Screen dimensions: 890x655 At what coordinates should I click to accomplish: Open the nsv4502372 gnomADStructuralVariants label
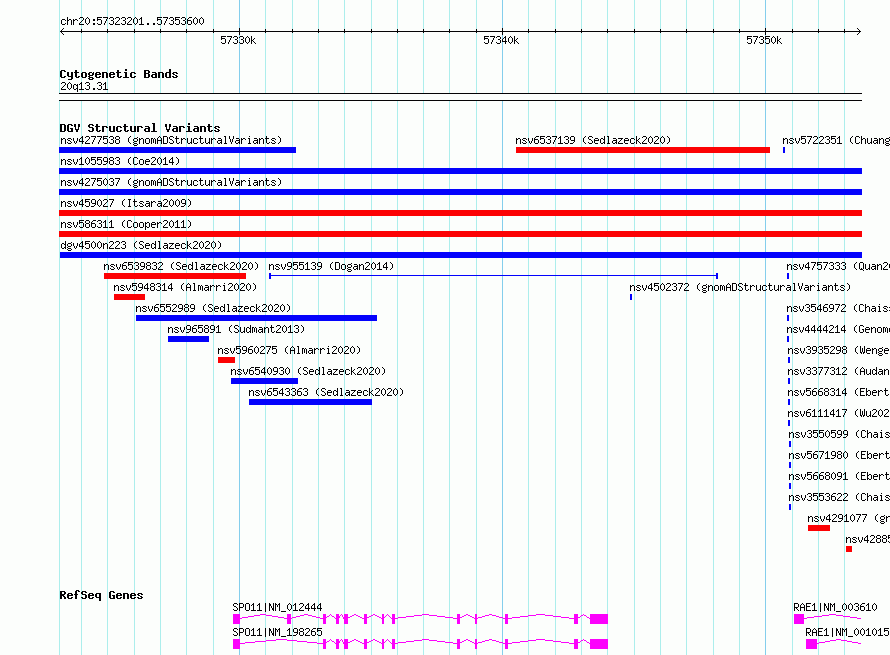point(740,287)
